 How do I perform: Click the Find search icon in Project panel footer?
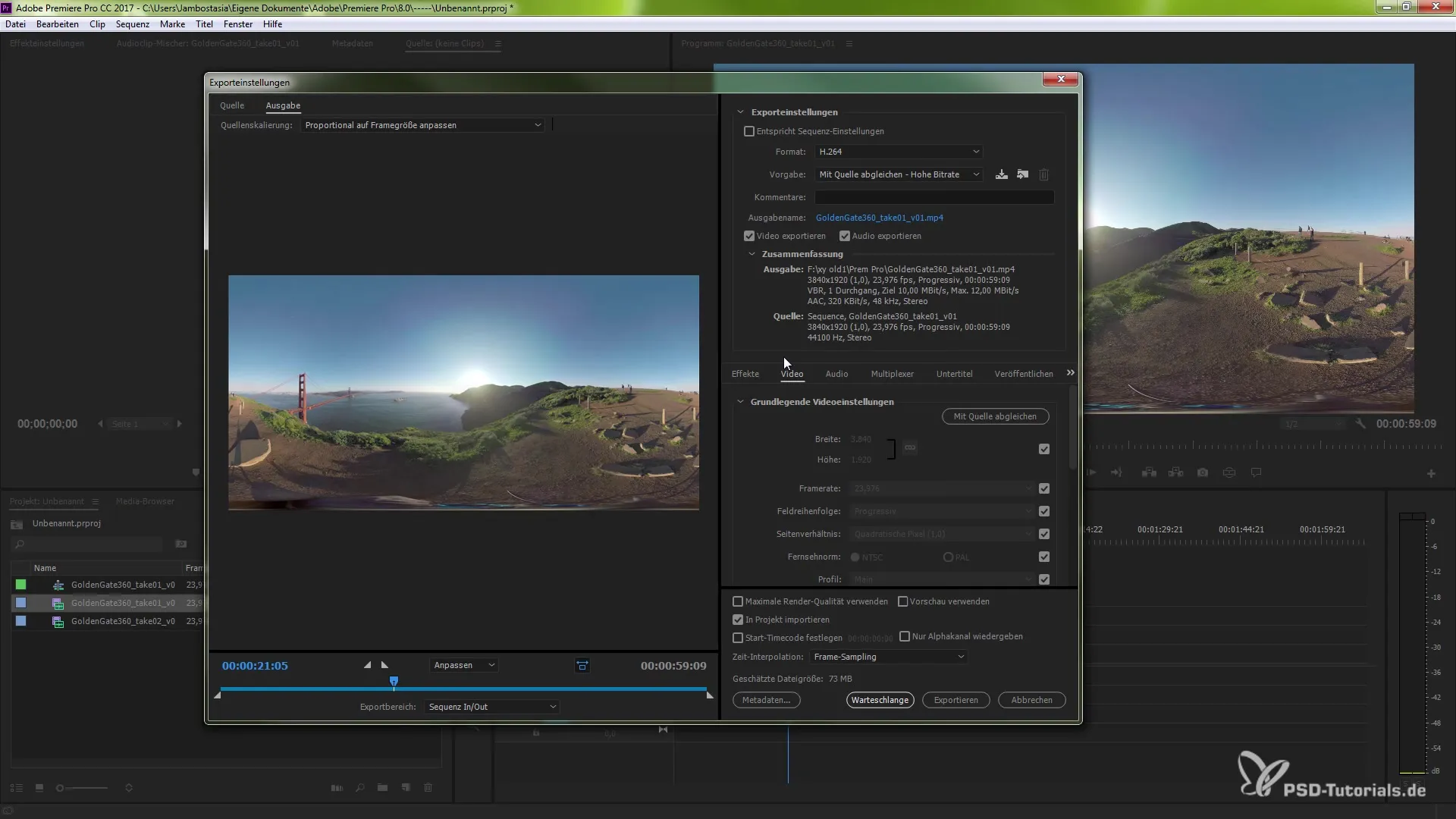coord(360,788)
